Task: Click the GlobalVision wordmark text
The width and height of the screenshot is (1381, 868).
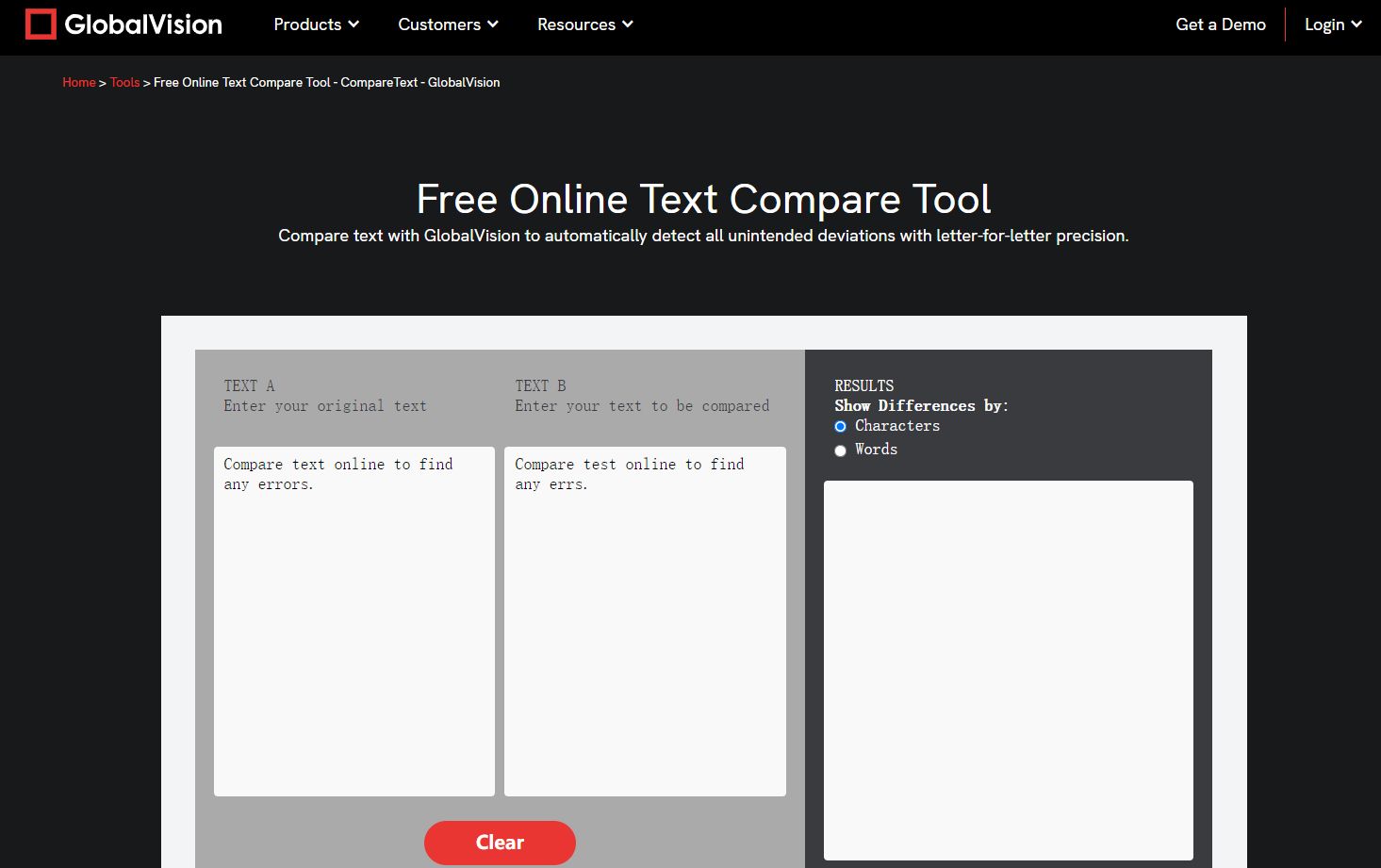Action: pos(143,25)
